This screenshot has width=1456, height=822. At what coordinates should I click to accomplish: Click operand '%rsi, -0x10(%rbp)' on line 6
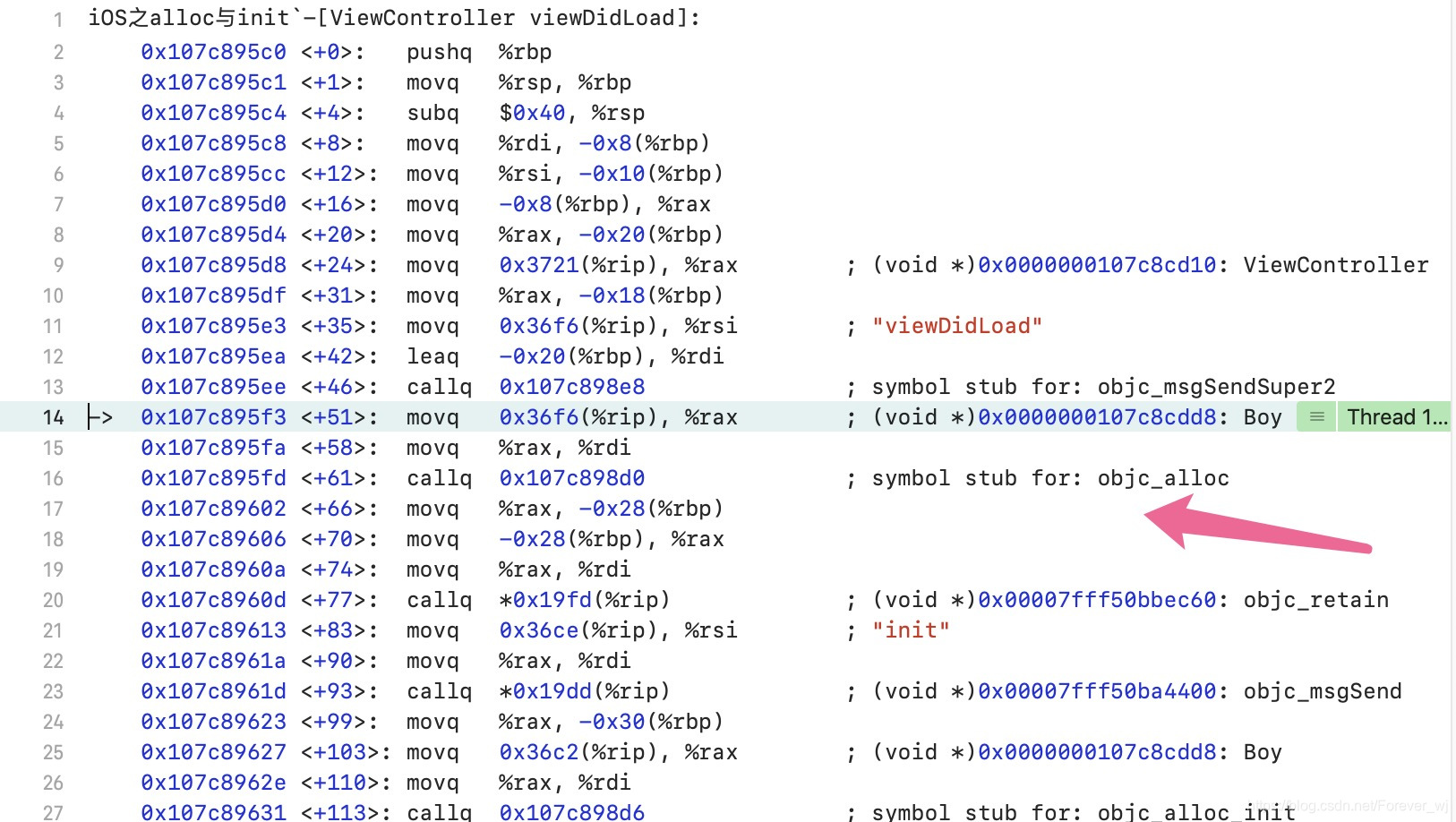(x=611, y=174)
